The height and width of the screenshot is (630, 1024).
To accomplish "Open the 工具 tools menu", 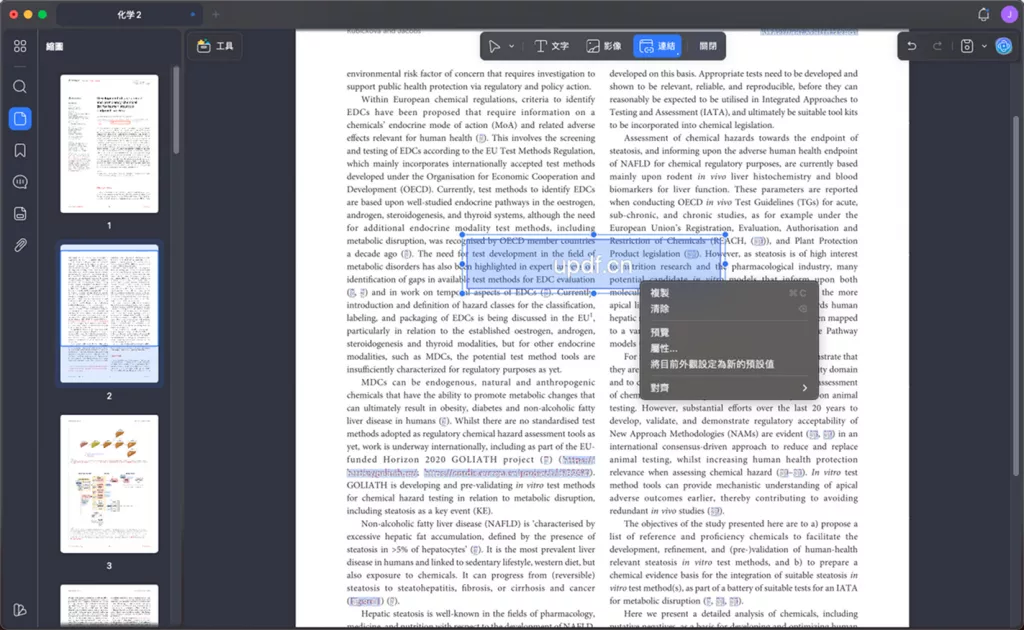I will [x=216, y=46].
